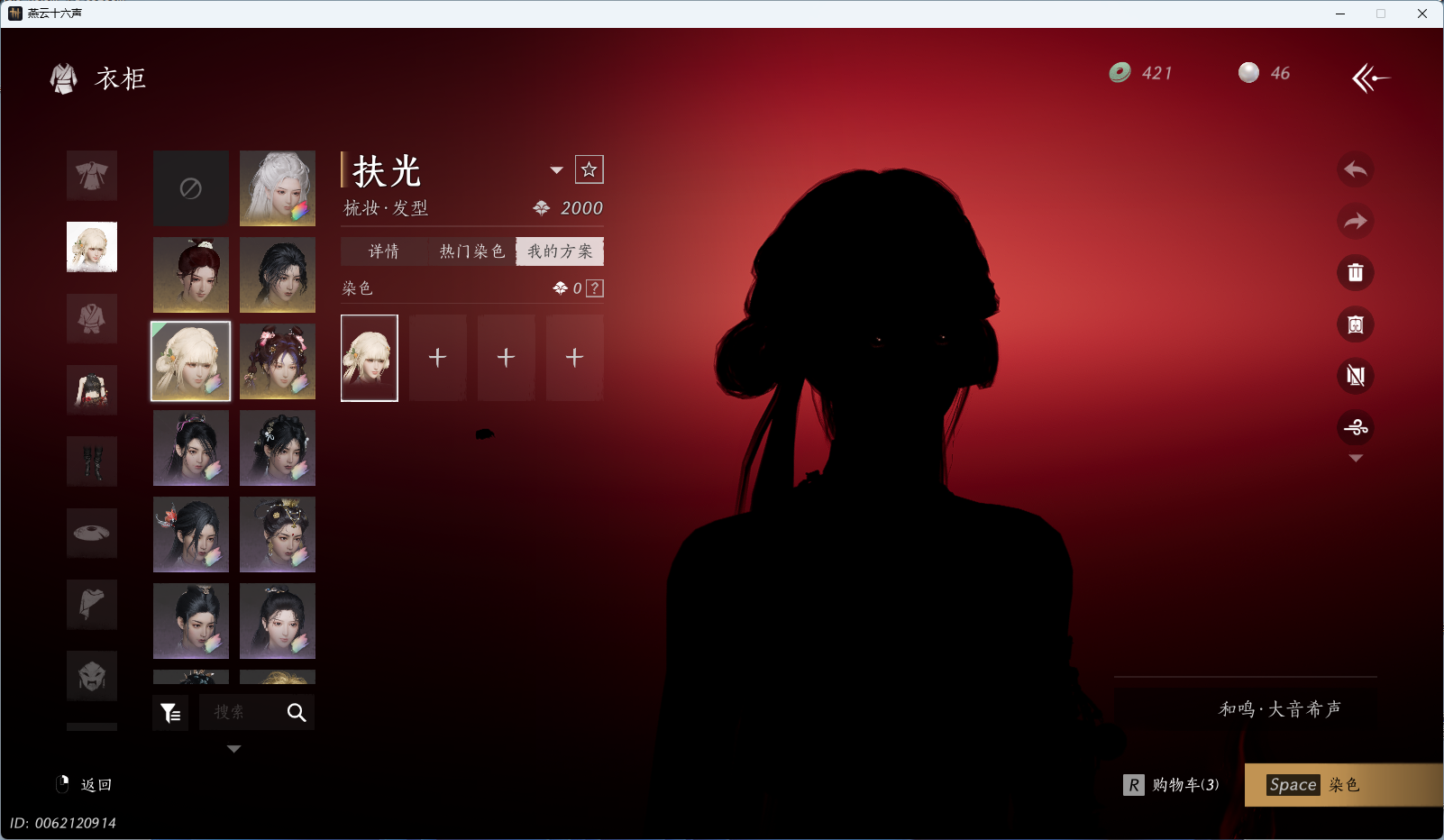
Task: Expand the hairstyle list with bottom arrow
Action: [x=233, y=749]
